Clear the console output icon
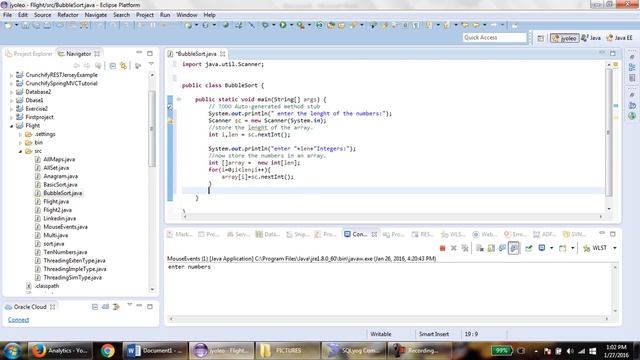Screen dimensions: 640x360 pyautogui.click(x=480, y=248)
